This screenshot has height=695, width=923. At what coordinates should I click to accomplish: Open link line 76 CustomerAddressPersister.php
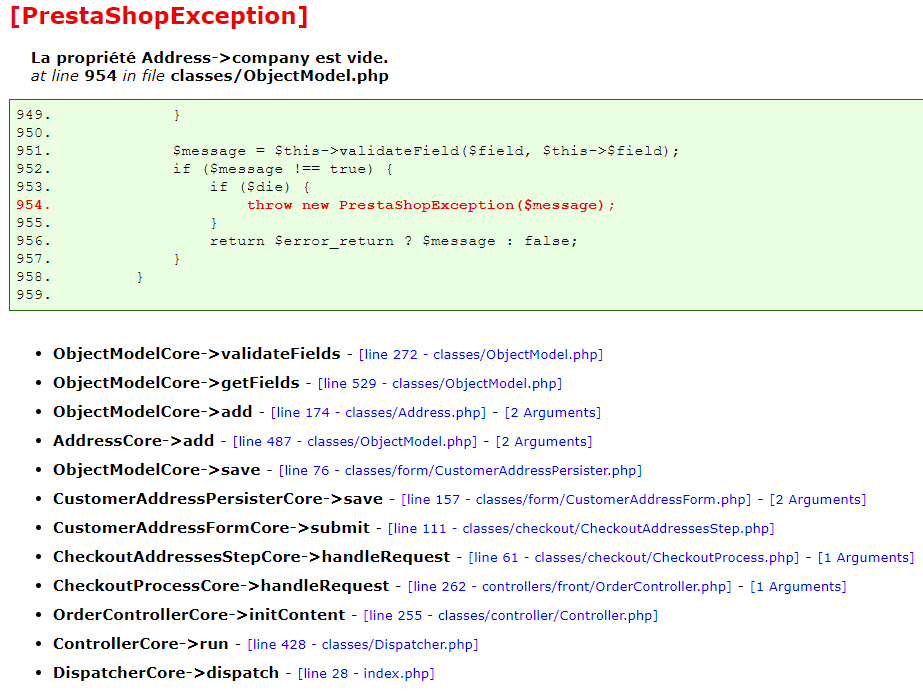[x=460, y=471]
